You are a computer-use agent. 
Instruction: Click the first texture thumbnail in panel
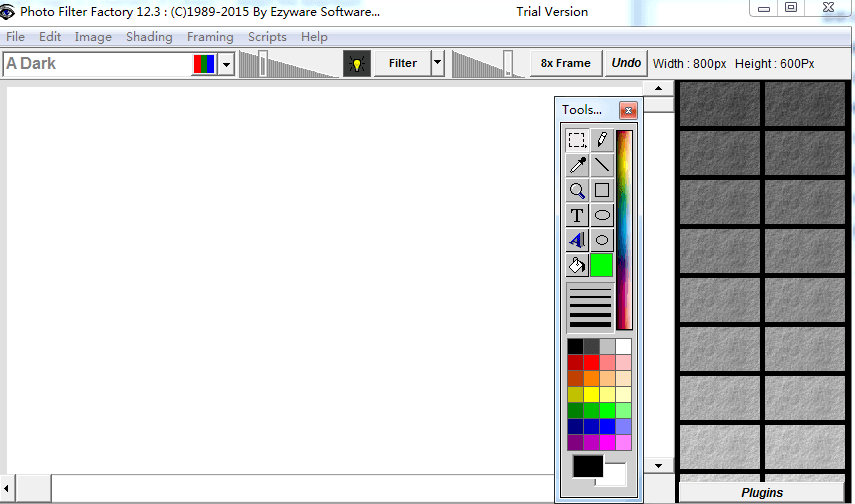(x=719, y=103)
